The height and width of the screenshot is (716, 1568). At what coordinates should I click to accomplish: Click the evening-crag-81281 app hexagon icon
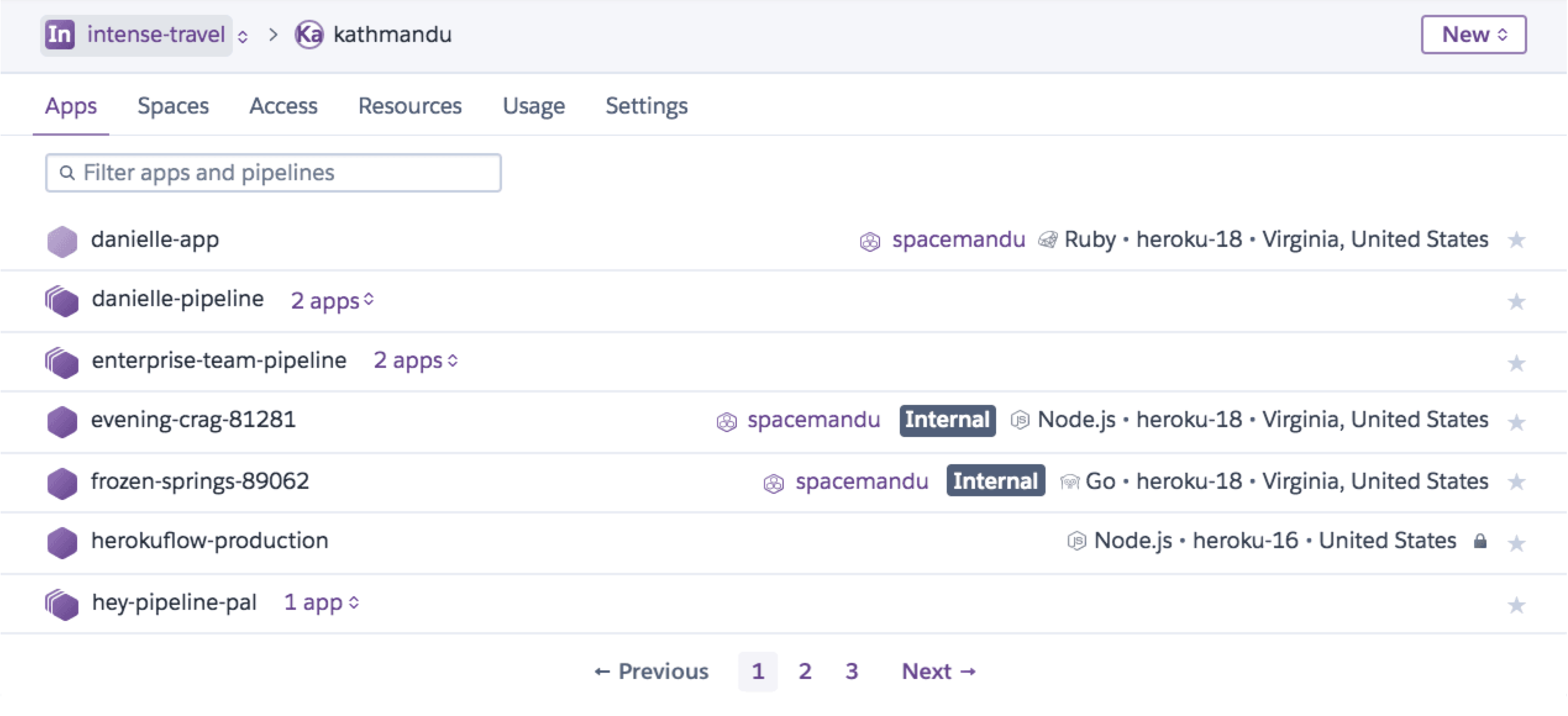62,422
